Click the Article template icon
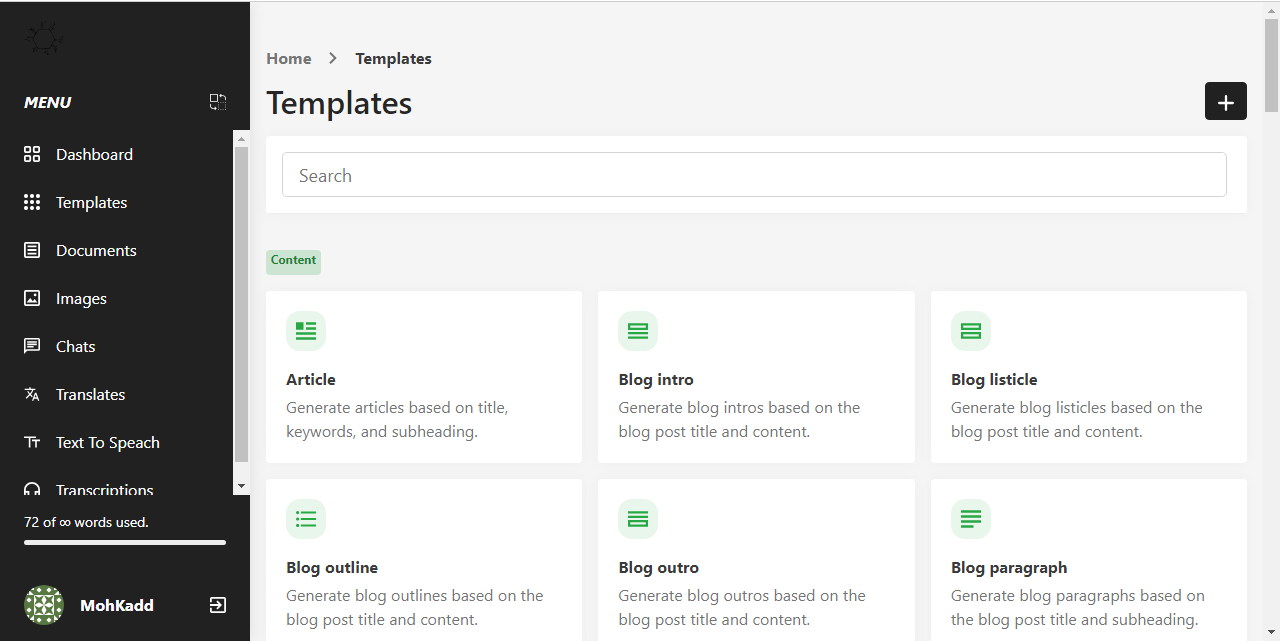 (306, 331)
